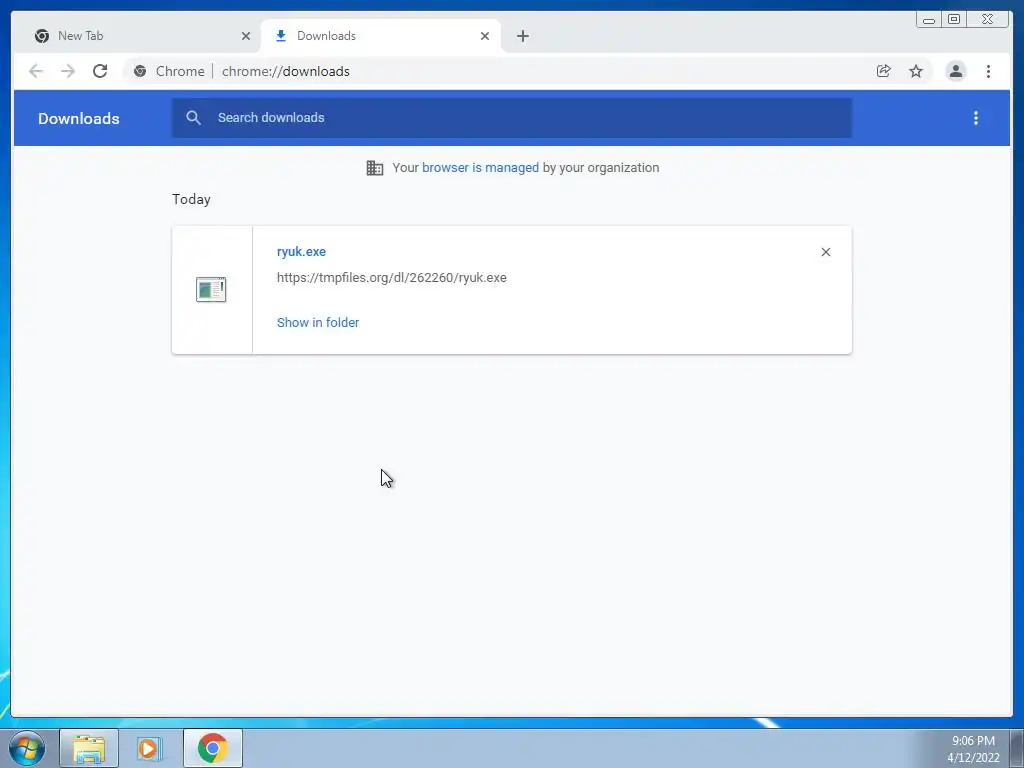Open the profile avatar button
The width and height of the screenshot is (1024, 768).
point(955,71)
